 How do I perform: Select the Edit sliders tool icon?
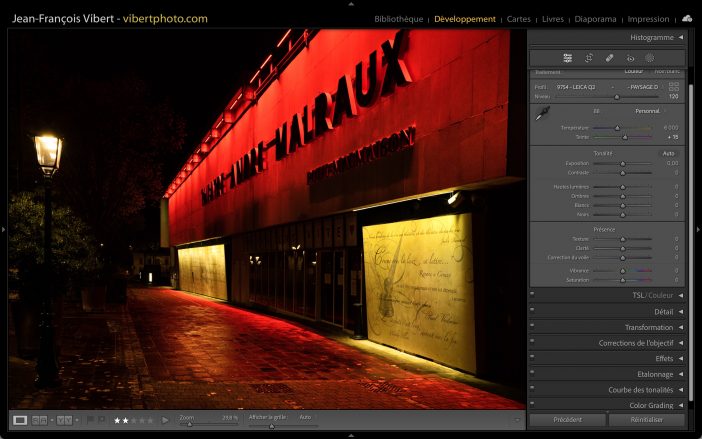pyautogui.click(x=567, y=58)
